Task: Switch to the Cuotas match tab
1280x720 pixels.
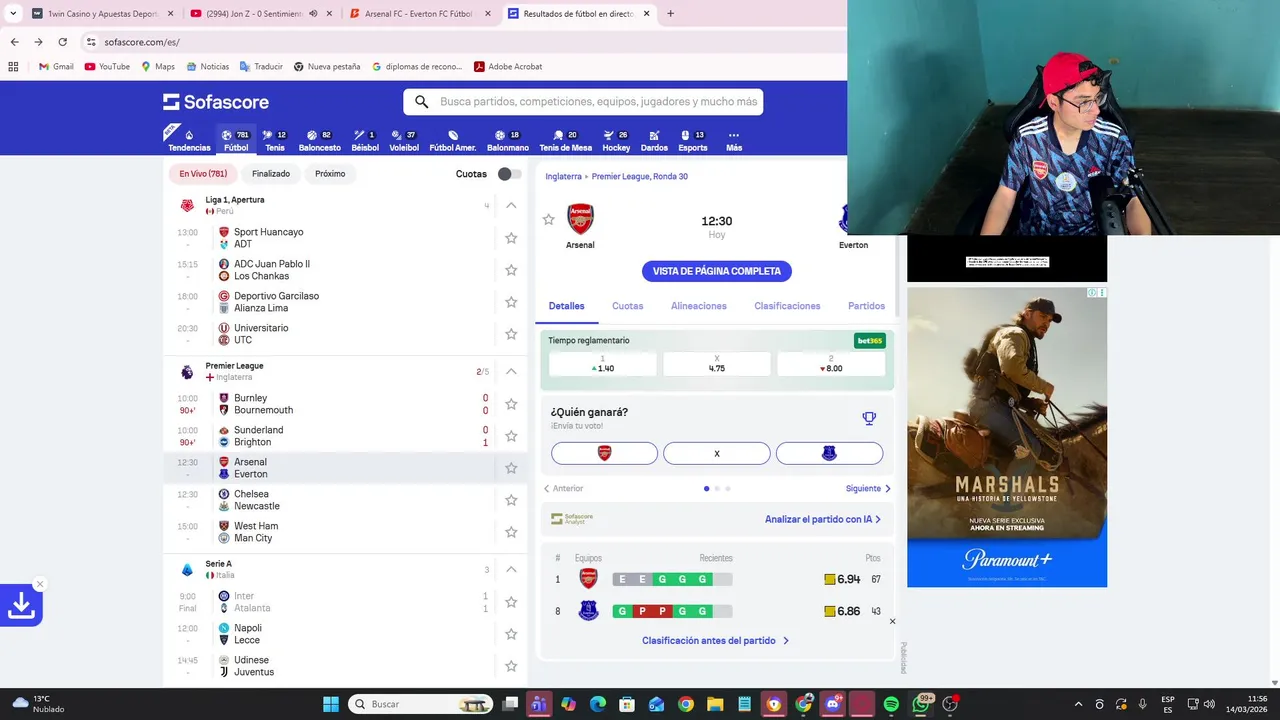Action: [628, 306]
